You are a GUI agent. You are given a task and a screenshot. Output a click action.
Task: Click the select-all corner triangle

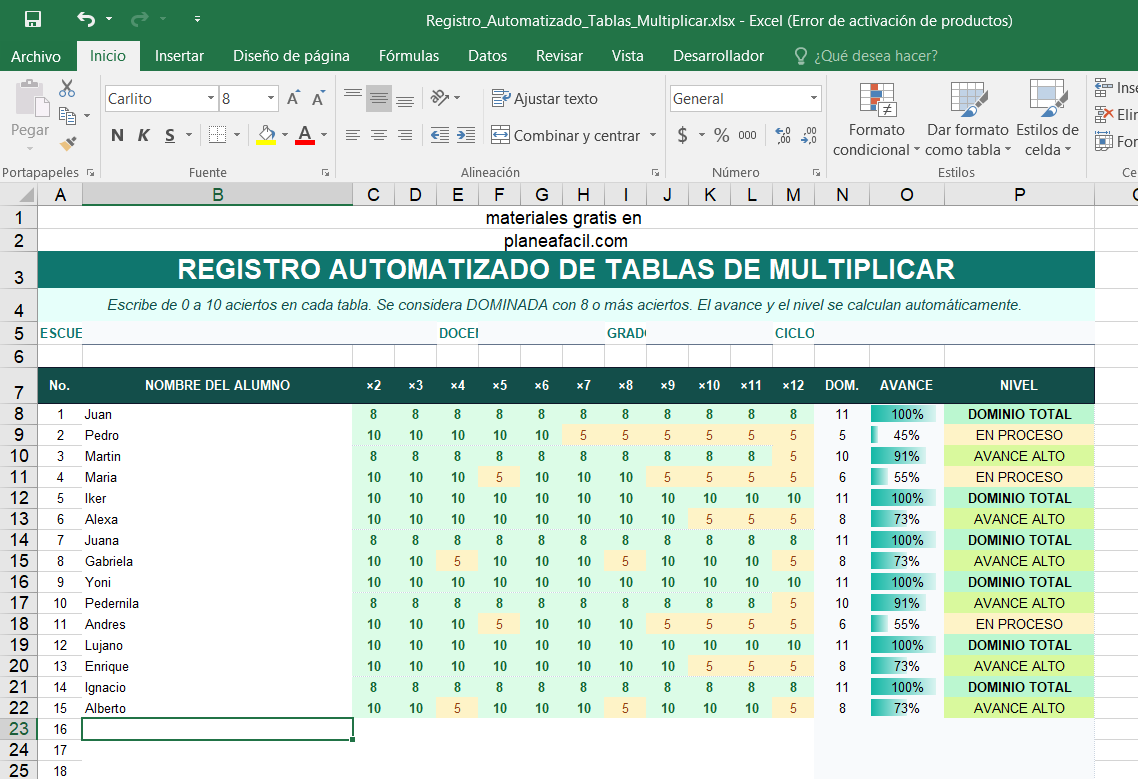(x=25, y=195)
